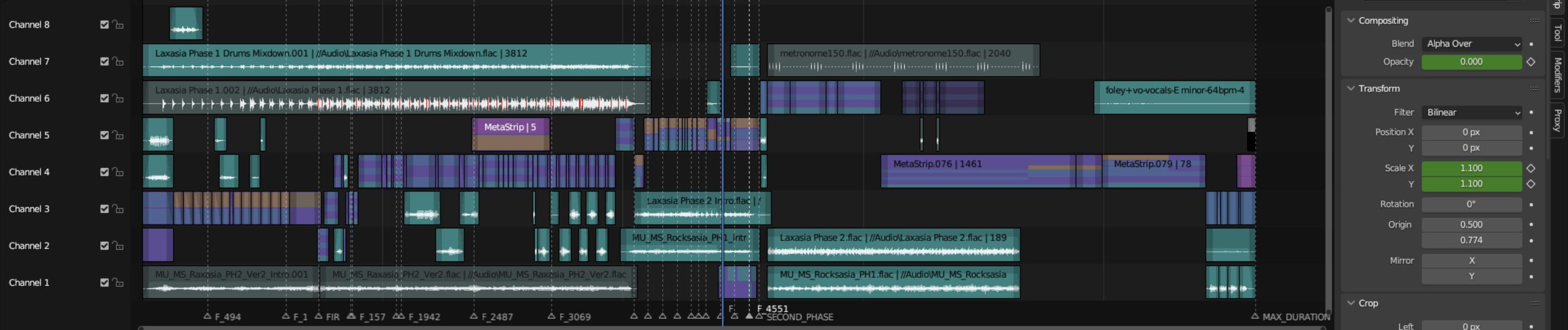Click the animate dot beside Rotation
Image resolution: width=1568 pixels, height=330 pixels.
click(1531, 204)
